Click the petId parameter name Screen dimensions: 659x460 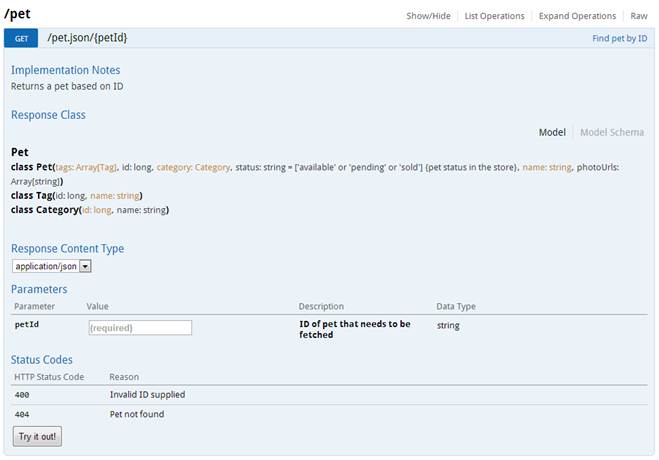click(27, 325)
